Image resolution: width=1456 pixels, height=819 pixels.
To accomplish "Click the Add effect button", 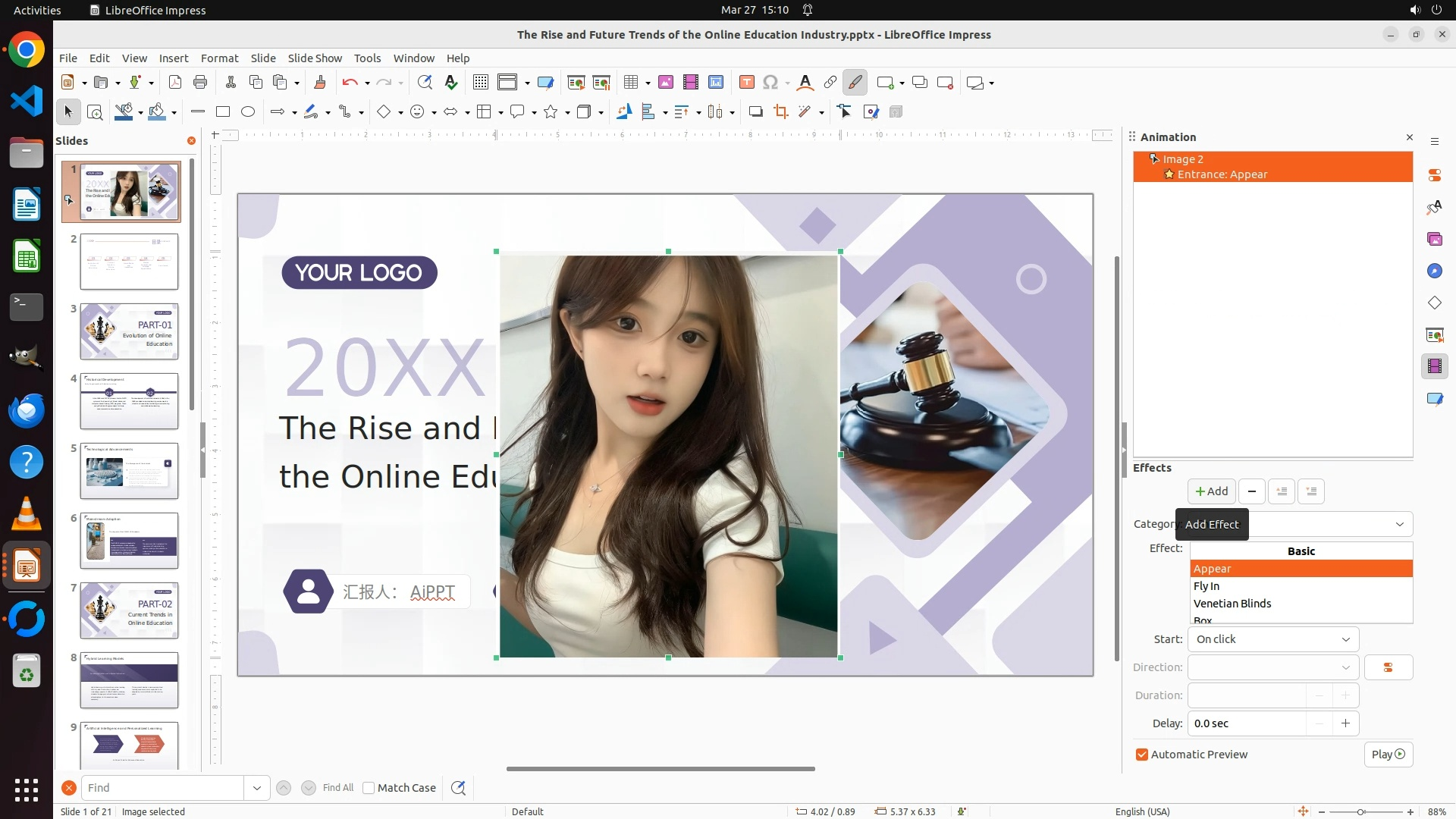I will click(1211, 491).
